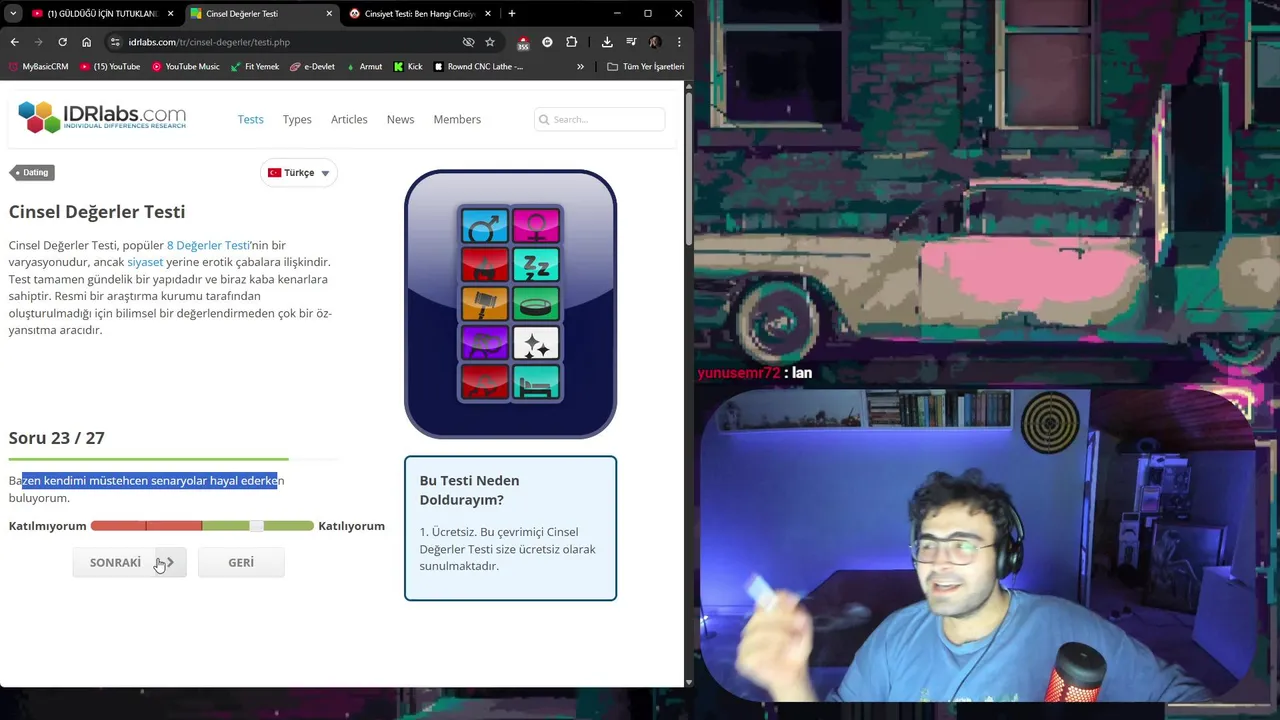Open the (15) YouTube bookmark
The image size is (1280, 720).
[110, 67]
